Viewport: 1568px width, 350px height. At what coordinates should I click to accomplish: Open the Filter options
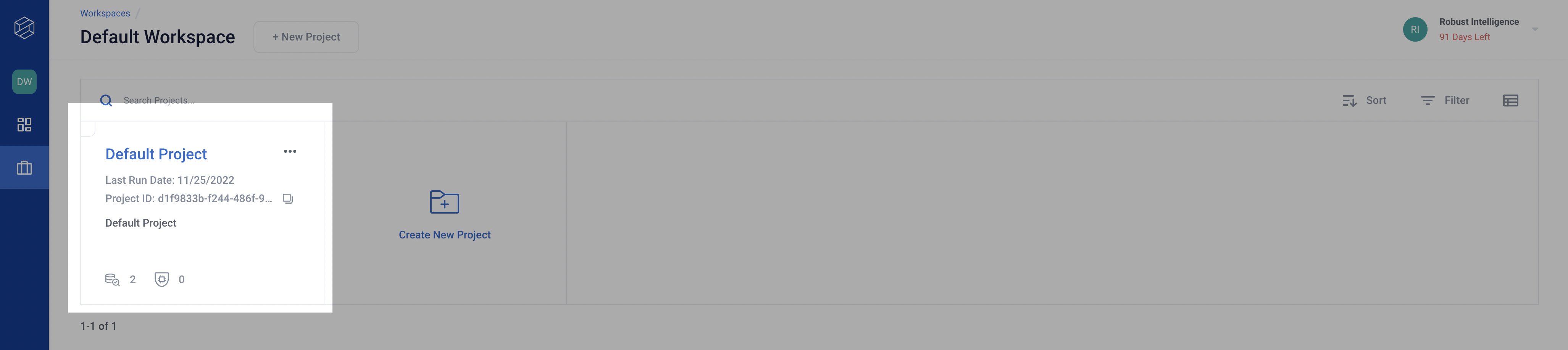click(x=1445, y=100)
